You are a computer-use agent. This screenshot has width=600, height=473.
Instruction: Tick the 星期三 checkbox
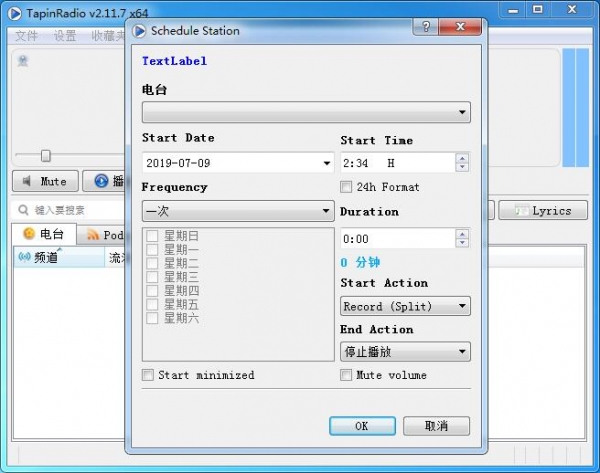(152, 277)
